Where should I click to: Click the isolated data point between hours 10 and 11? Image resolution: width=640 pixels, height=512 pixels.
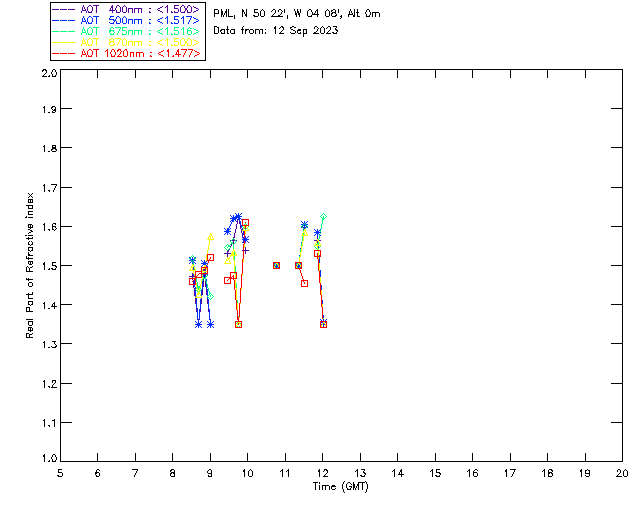point(276,265)
